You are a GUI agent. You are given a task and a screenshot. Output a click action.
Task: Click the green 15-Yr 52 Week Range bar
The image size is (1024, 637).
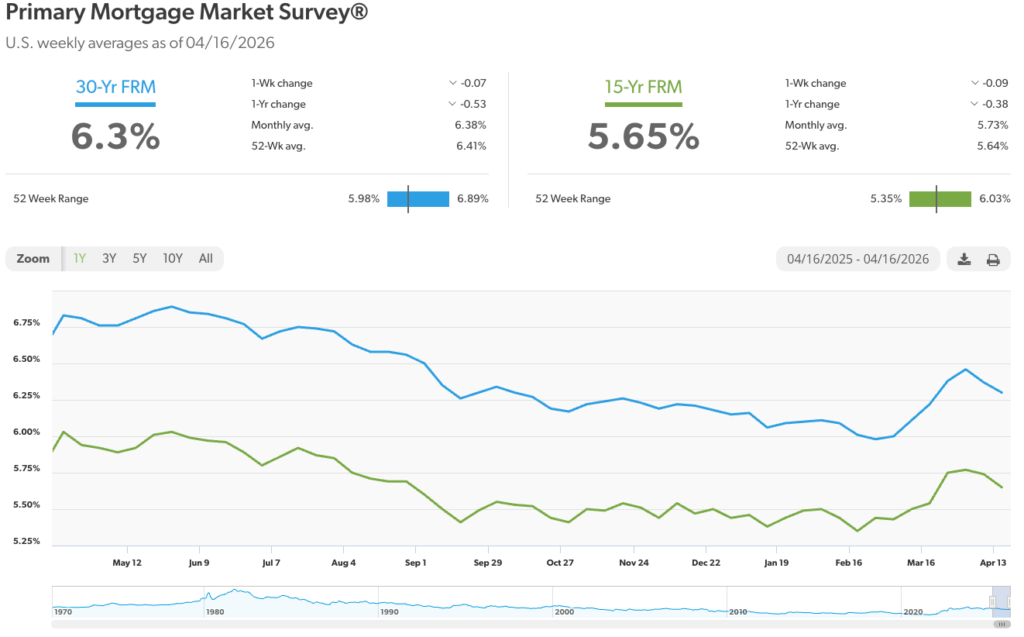point(940,198)
